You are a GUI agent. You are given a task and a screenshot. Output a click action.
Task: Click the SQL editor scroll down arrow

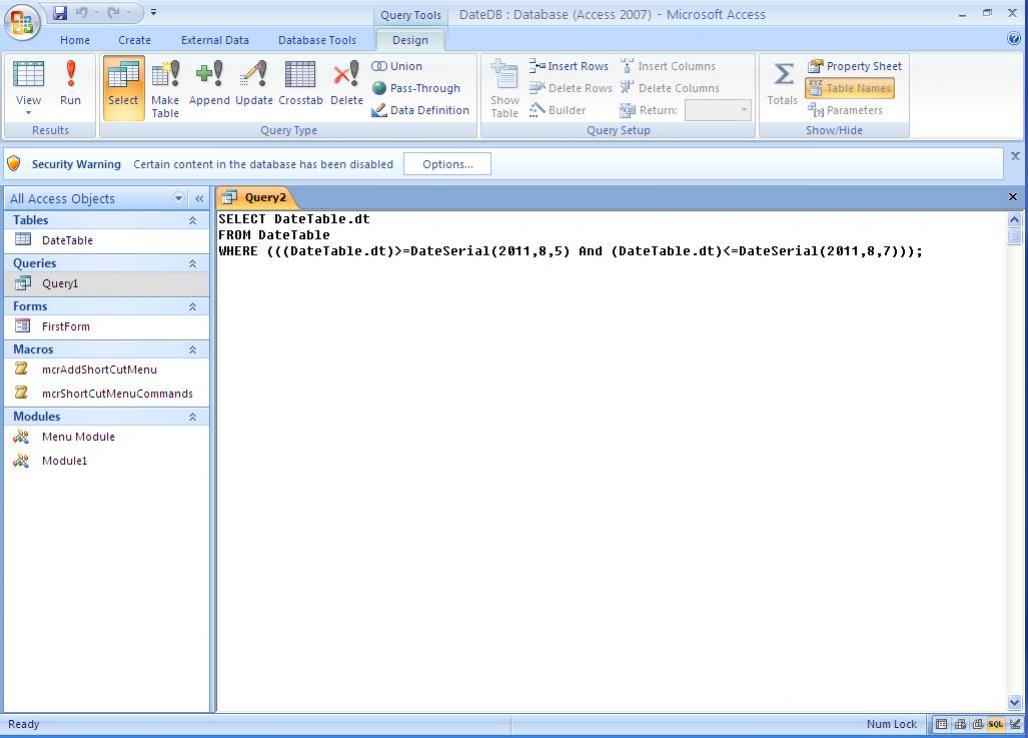coord(1014,703)
